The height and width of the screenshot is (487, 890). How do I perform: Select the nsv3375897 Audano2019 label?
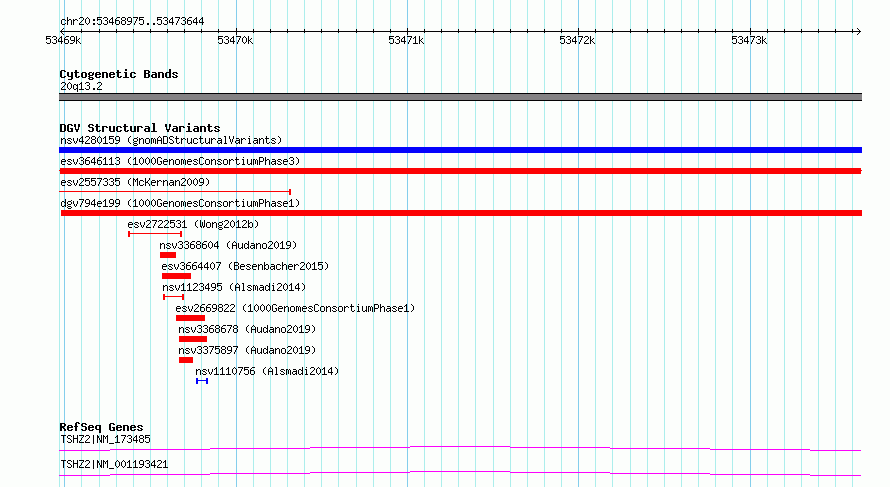[247, 350]
